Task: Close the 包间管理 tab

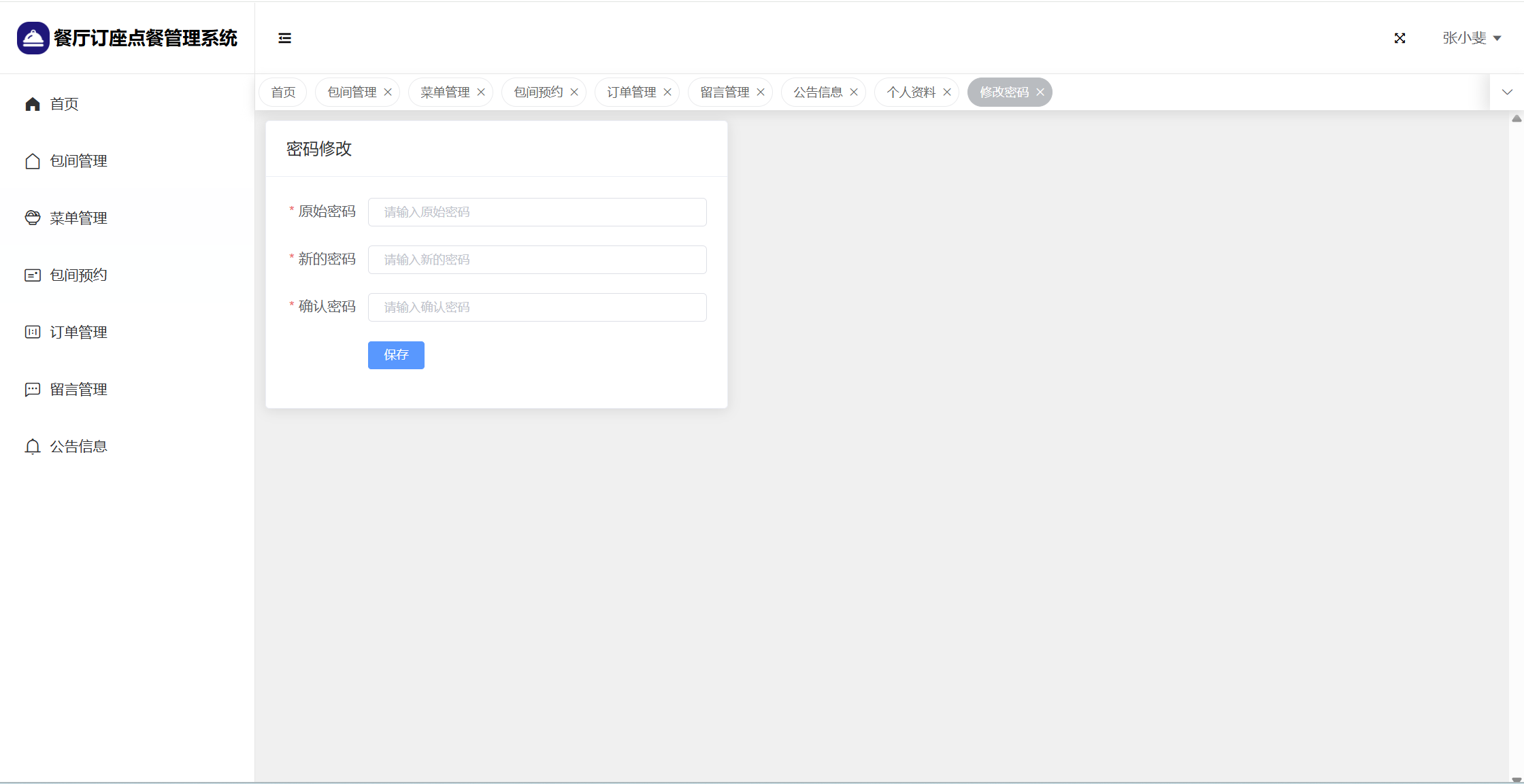Action: 388,92
